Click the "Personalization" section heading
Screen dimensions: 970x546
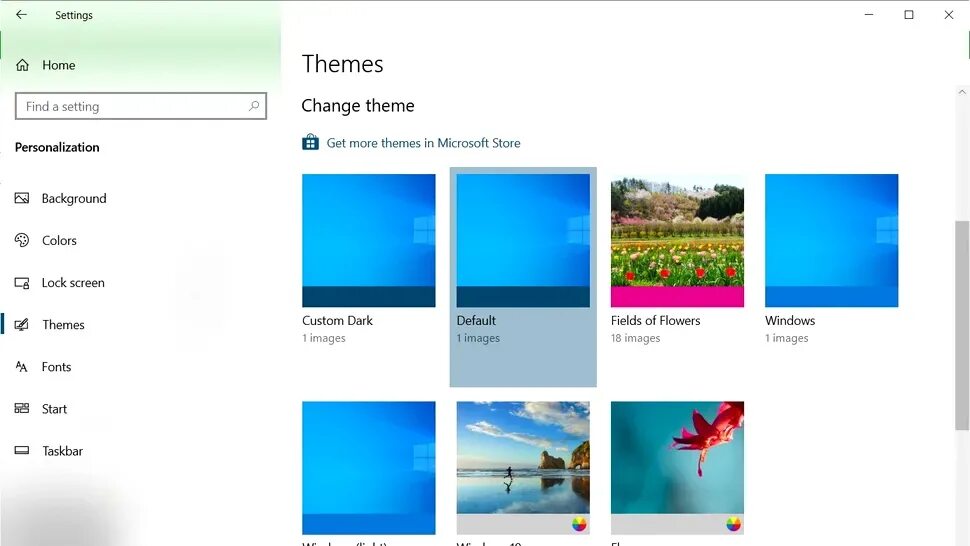pyautogui.click(x=57, y=147)
